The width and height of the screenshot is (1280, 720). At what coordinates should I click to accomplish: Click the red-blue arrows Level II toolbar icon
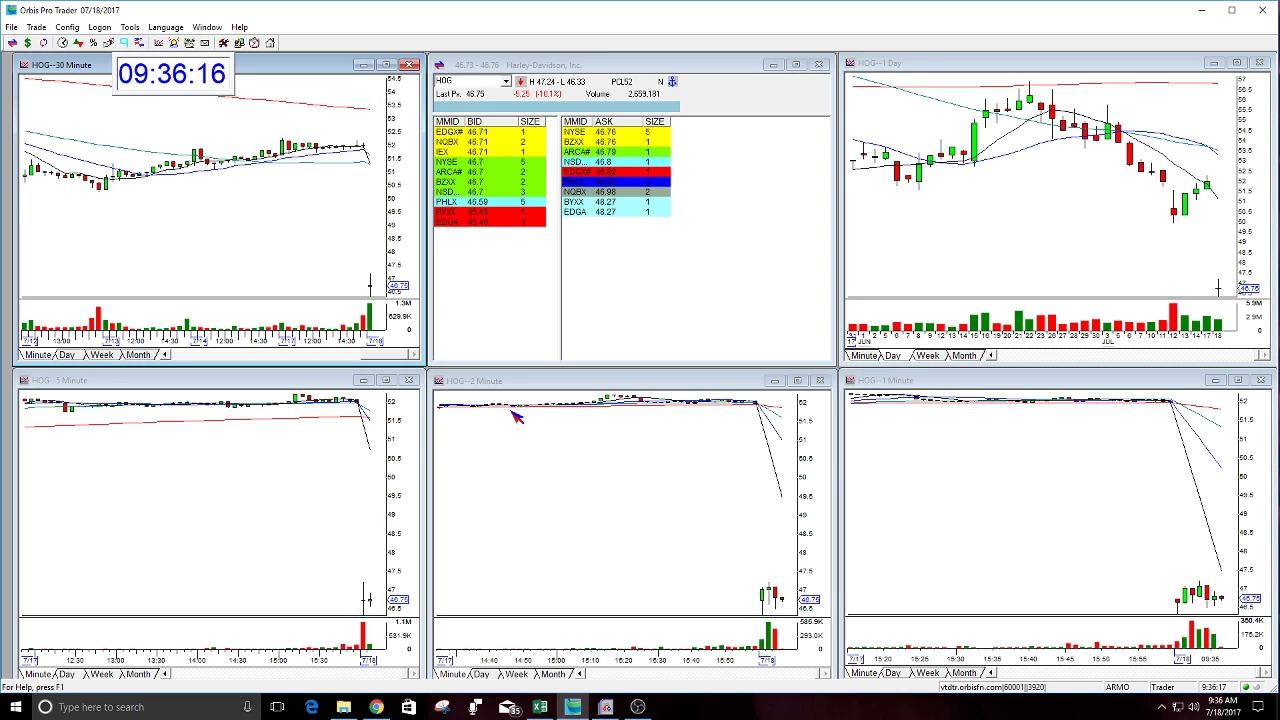point(12,43)
